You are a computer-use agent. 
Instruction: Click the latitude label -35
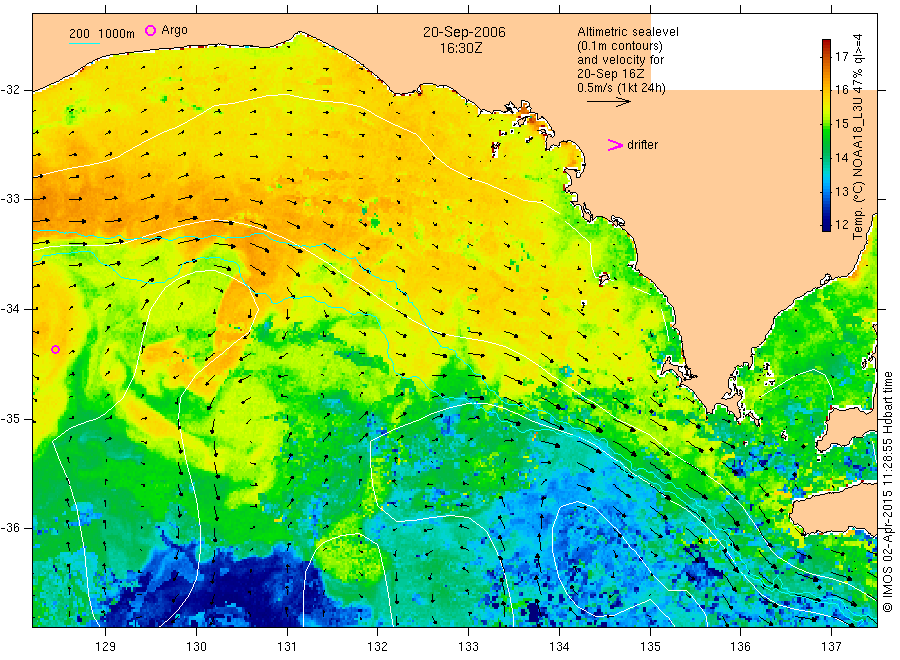pos(10,419)
